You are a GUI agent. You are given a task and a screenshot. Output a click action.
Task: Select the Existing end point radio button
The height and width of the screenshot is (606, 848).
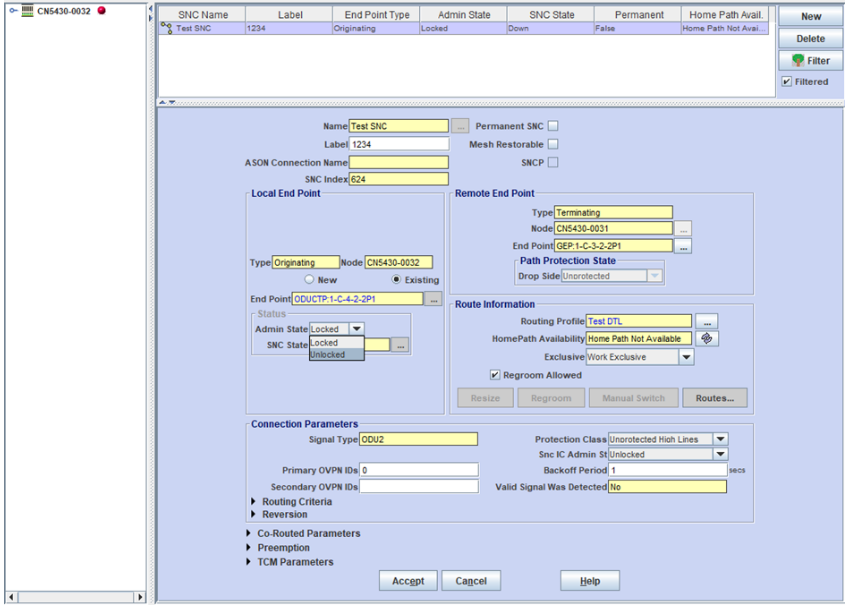coord(396,279)
